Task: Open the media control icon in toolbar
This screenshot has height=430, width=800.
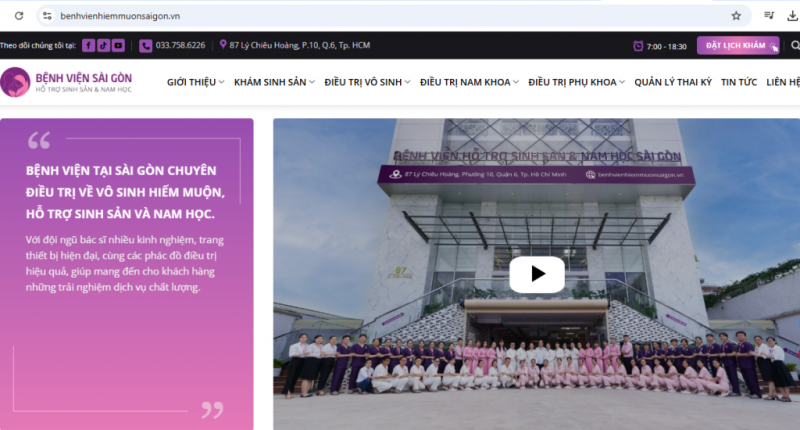Action: point(769,16)
